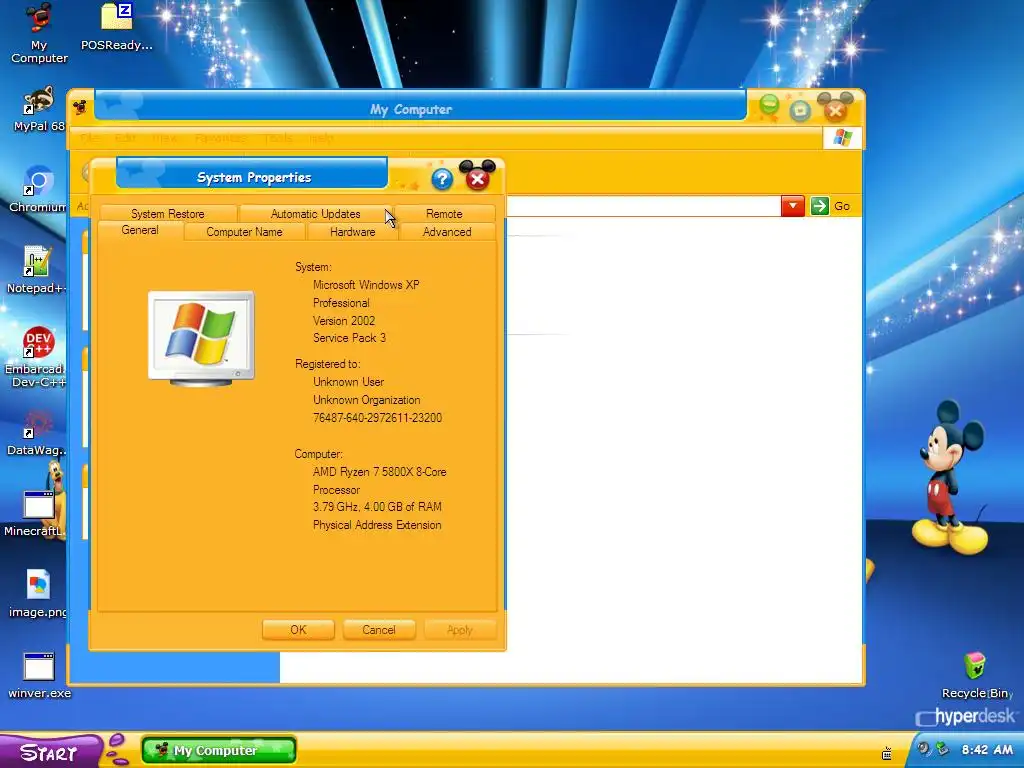
Task: Click the System Properties help question-mark button
Action: coord(442,179)
